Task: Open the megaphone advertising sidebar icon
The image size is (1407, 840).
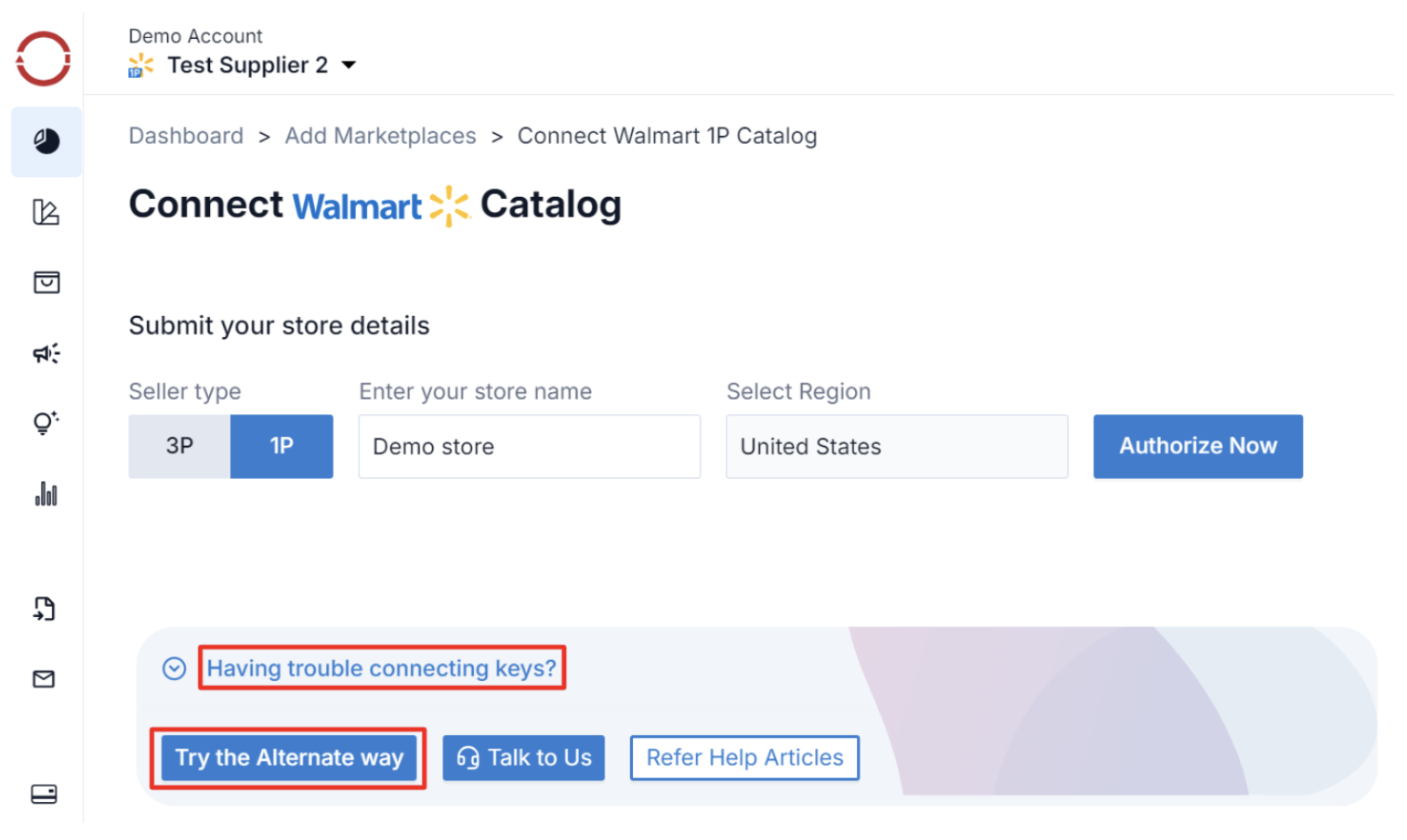Action: [46, 353]
